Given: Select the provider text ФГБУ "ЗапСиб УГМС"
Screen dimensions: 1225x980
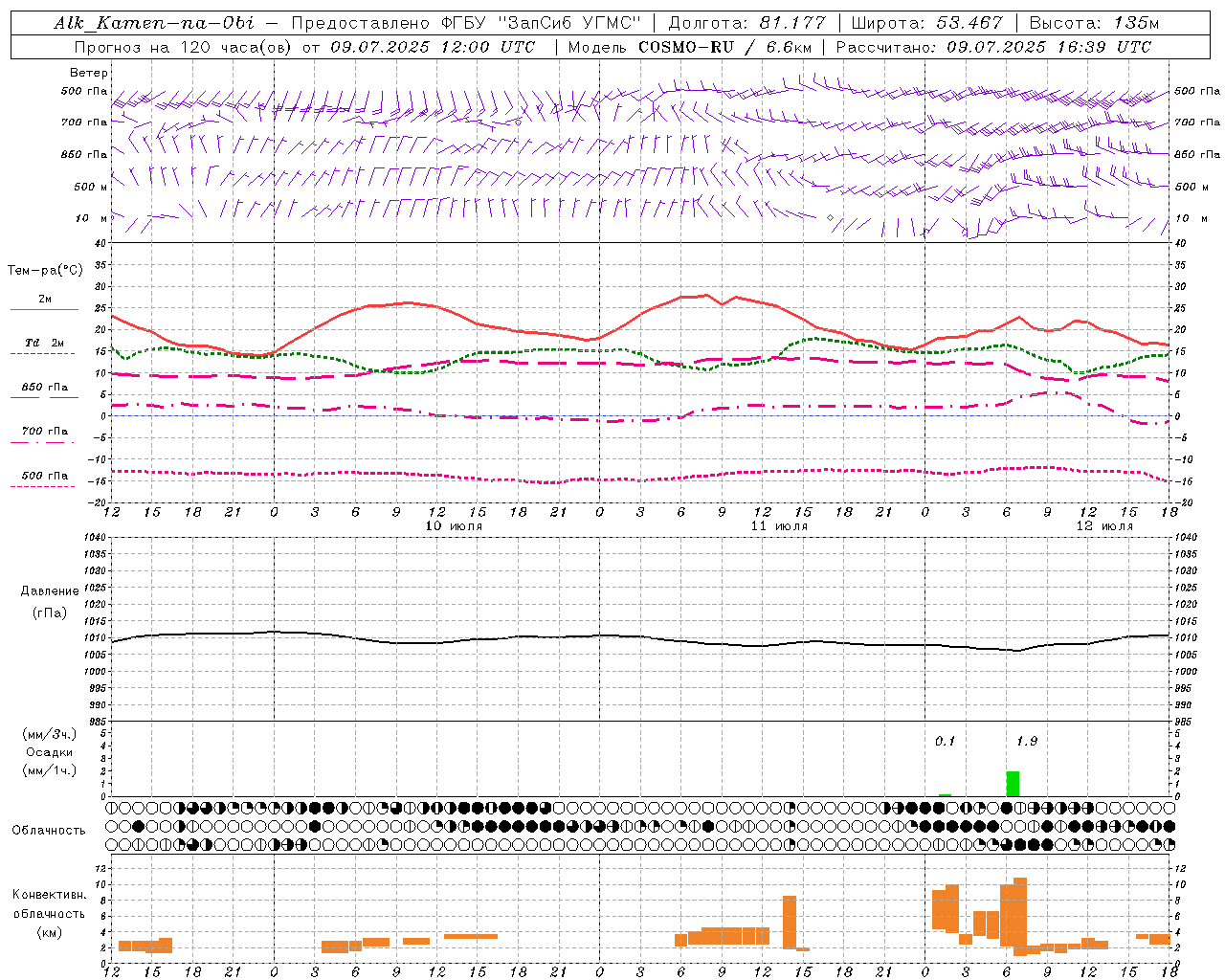Looking at the screenshot, I should (540, 23).
